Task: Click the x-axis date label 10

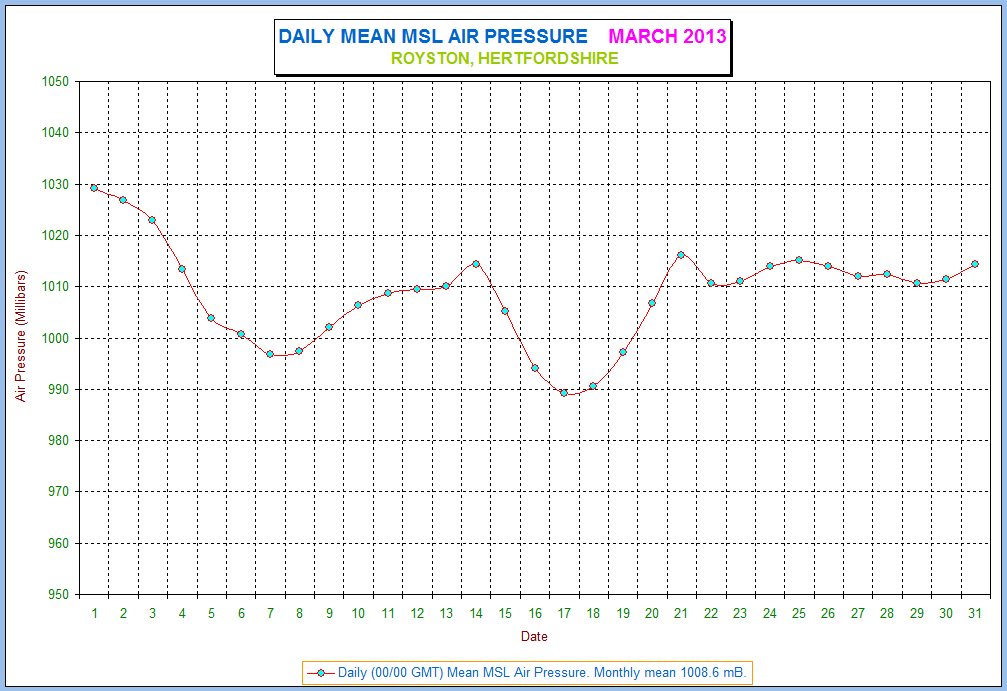Action: pyautogui.click(x=358, y=613)
